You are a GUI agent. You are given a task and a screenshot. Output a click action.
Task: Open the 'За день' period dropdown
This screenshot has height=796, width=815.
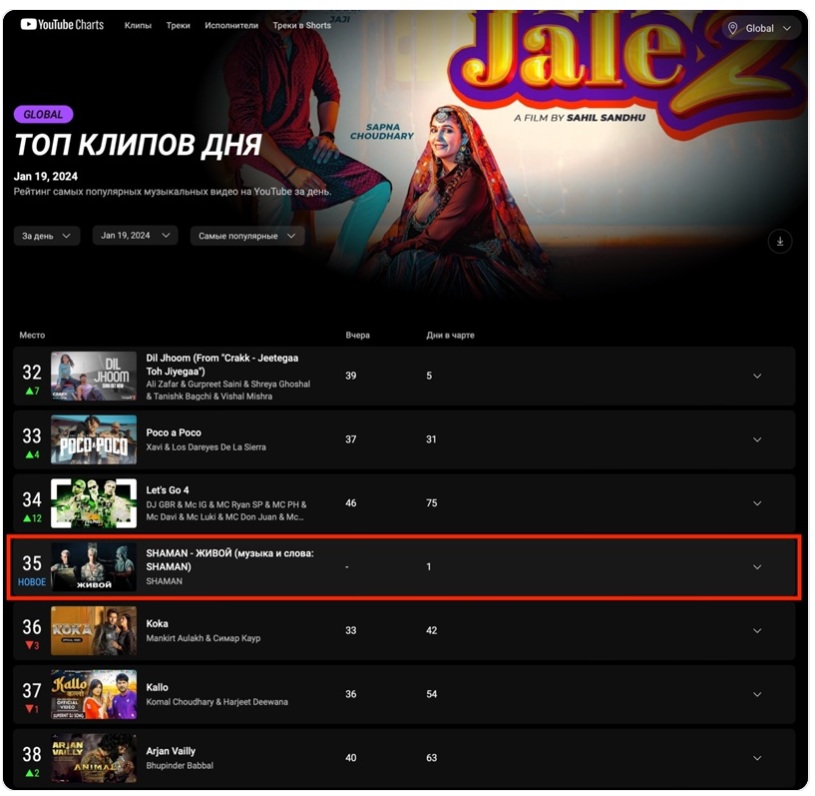(x=47, y=236)
